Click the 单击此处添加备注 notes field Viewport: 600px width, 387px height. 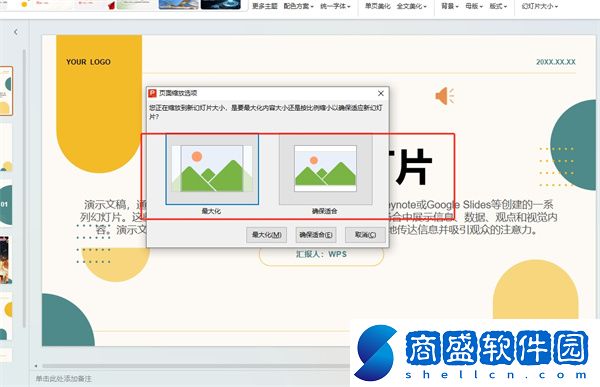pyautogui.click(x=64, y=379)
